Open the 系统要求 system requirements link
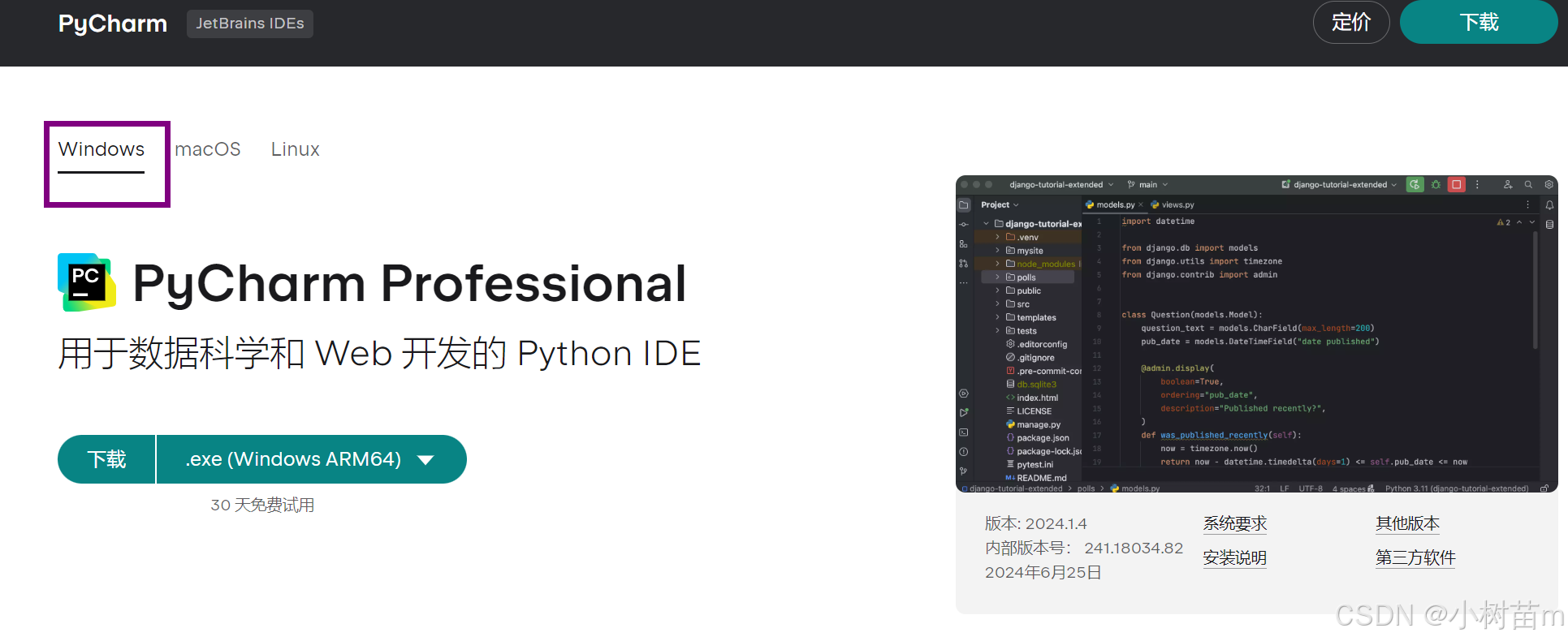Viewport: 1568px width, 641px height. click(x=1235, y=523)
